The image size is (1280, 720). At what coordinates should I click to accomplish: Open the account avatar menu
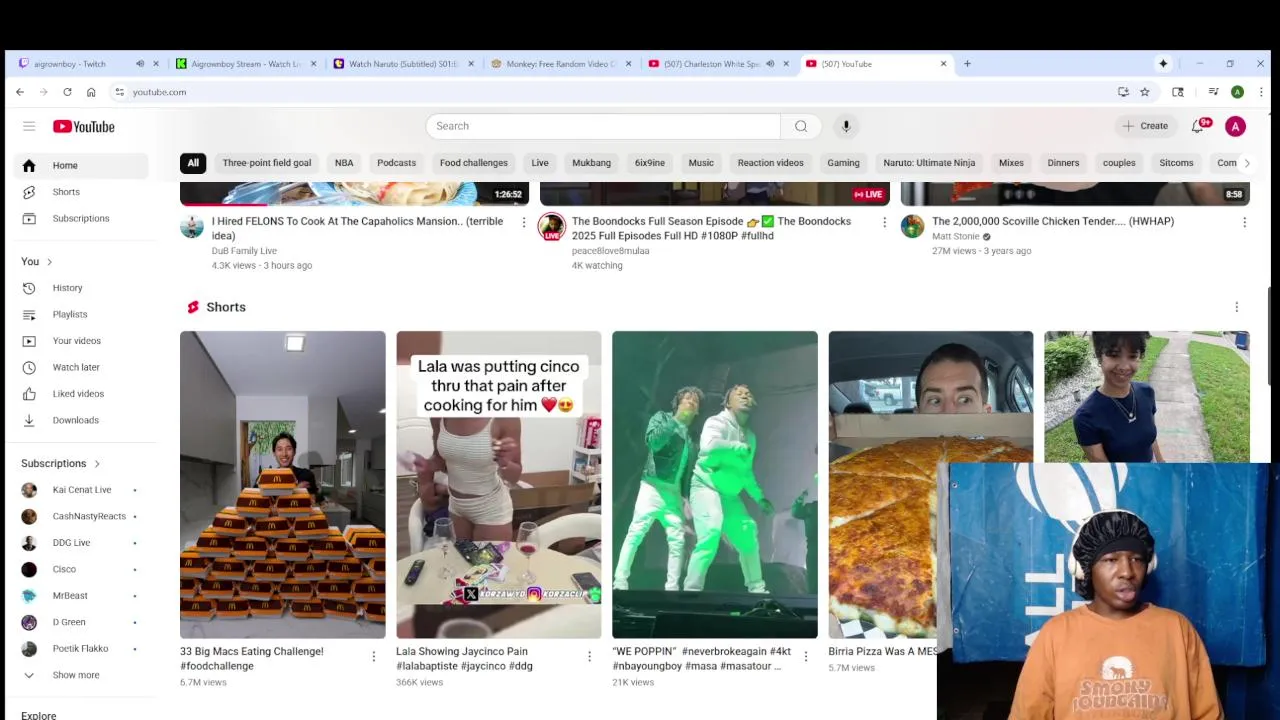coord(1236,126)
